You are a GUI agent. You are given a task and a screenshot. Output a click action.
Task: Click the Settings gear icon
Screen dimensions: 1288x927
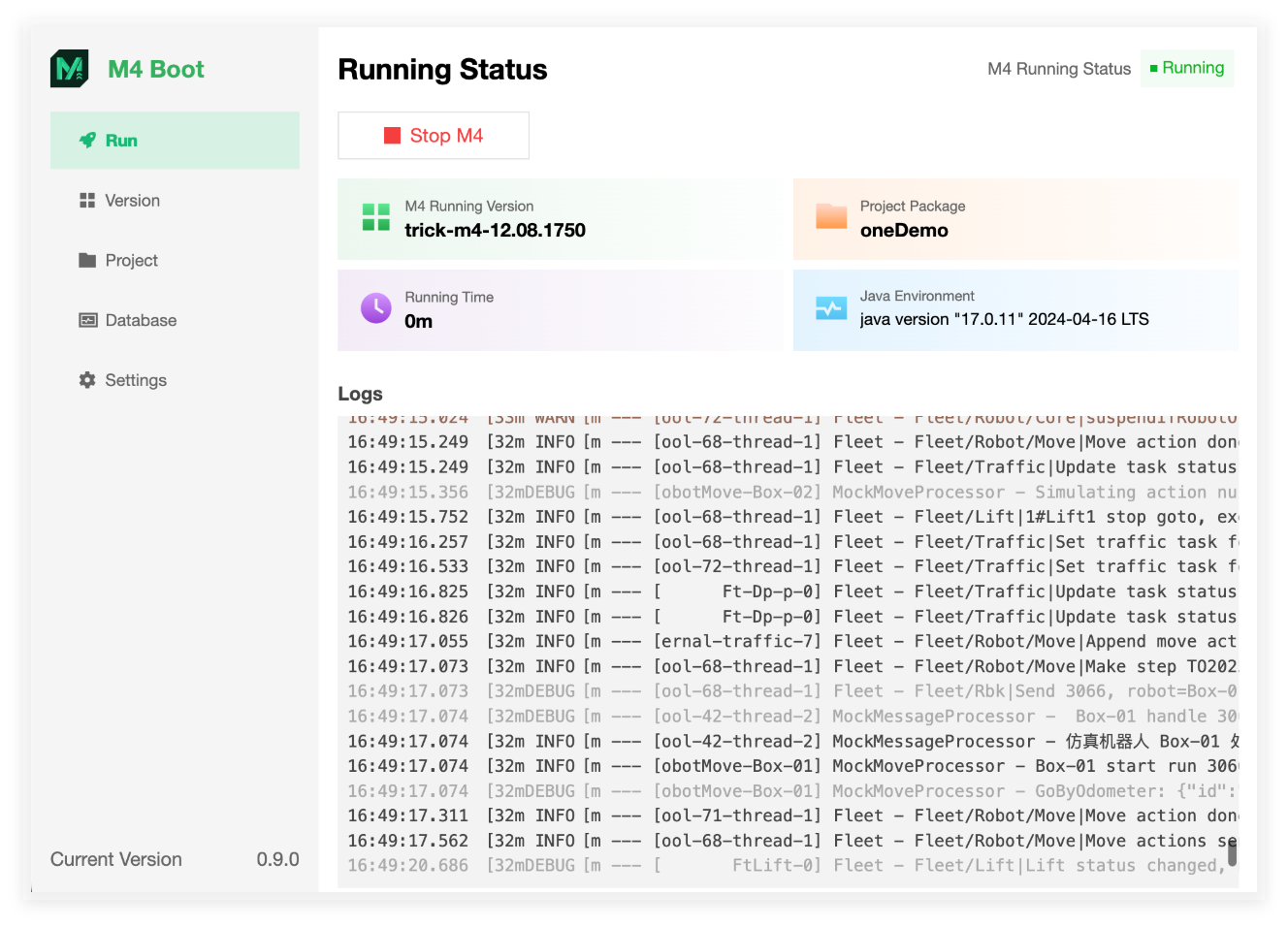coord(87,380)
